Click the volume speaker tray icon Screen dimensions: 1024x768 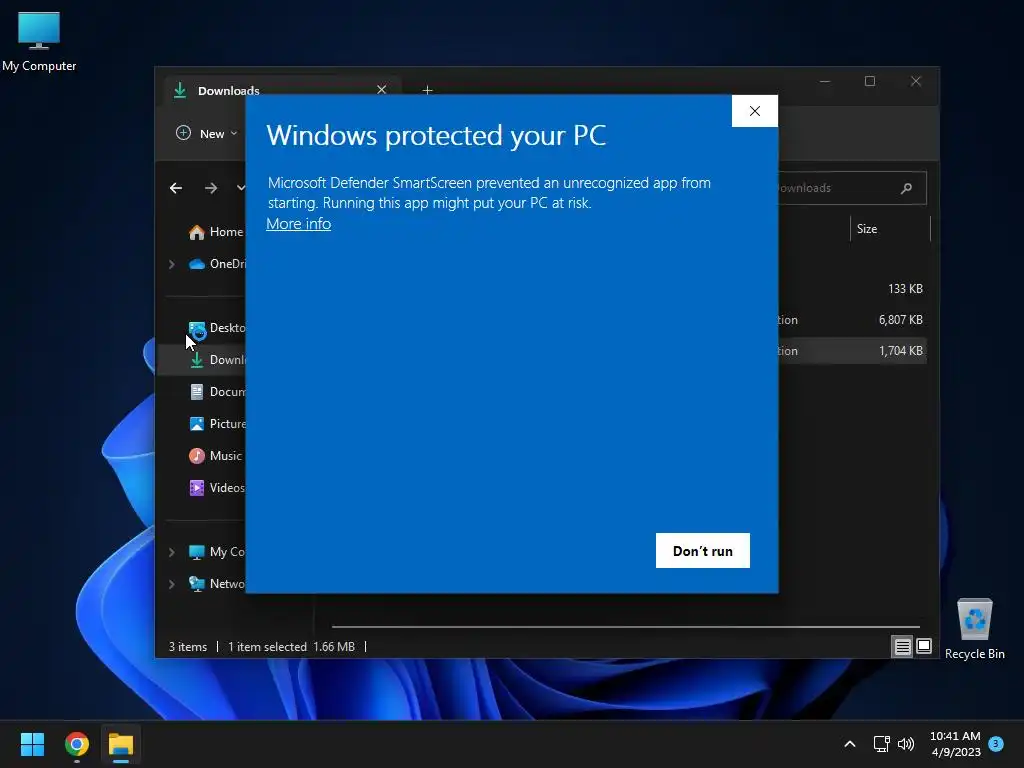[906, 744]
